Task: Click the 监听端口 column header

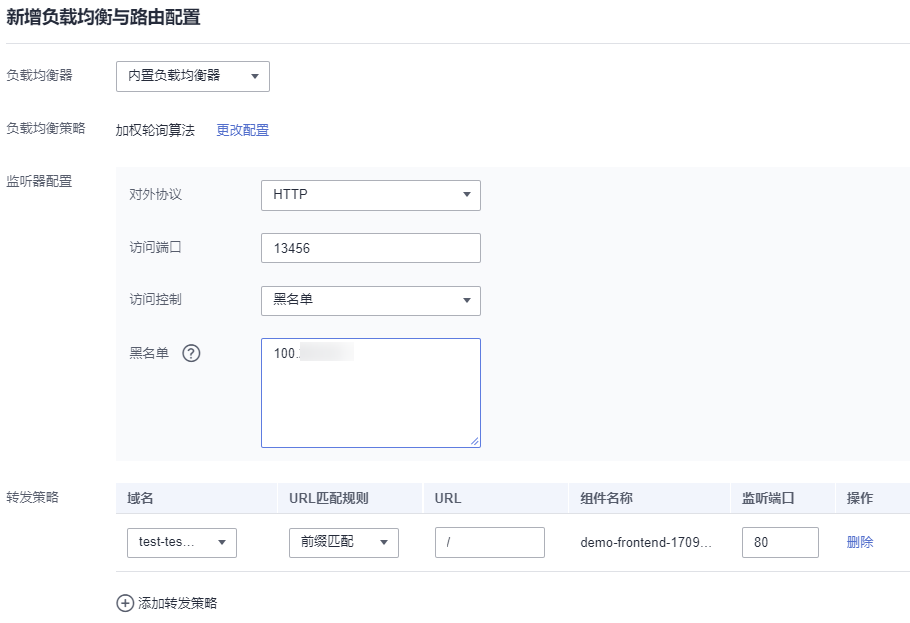Action: tap(768, 498)
